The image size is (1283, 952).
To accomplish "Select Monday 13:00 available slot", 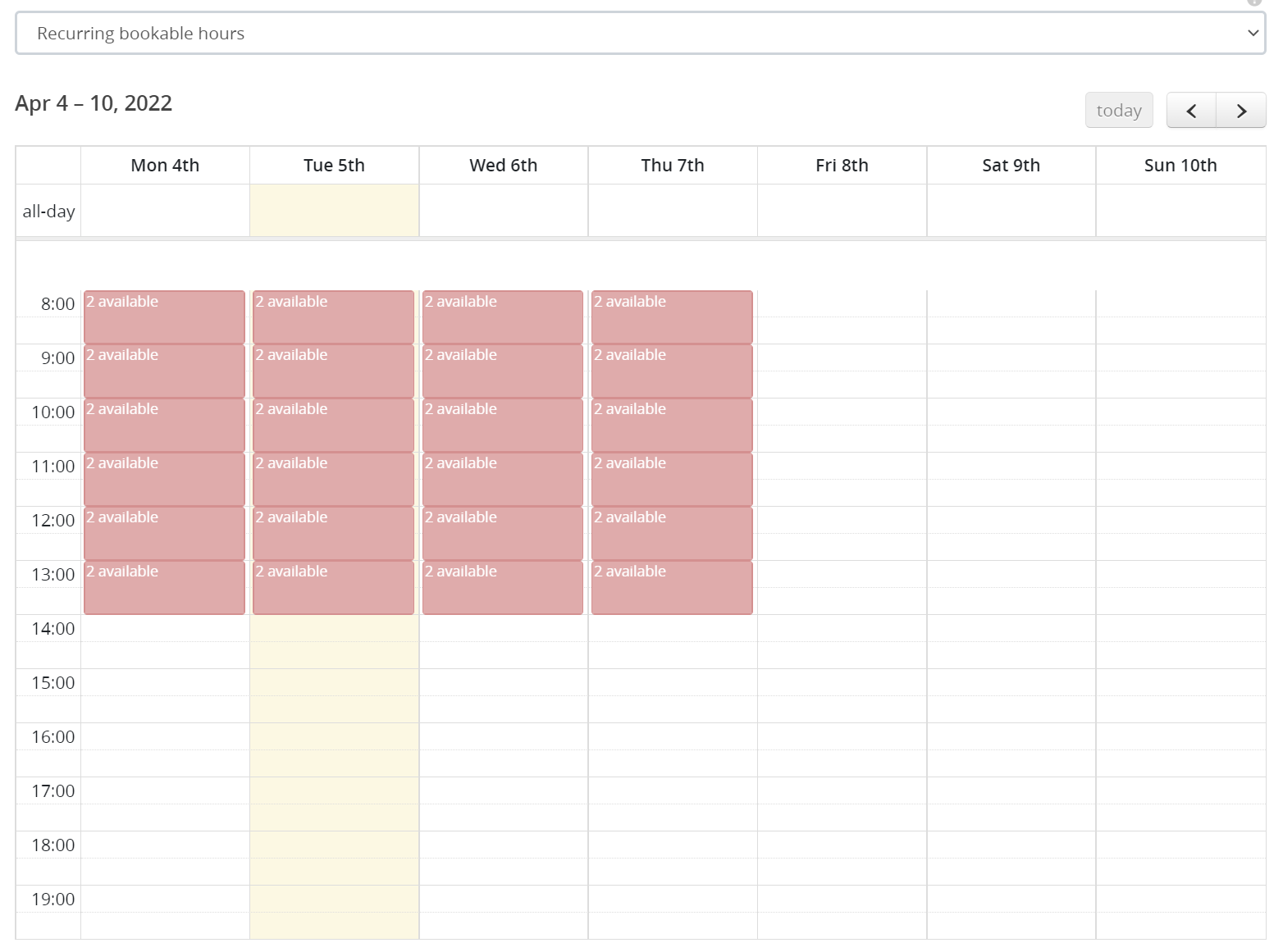I will 164,587.
